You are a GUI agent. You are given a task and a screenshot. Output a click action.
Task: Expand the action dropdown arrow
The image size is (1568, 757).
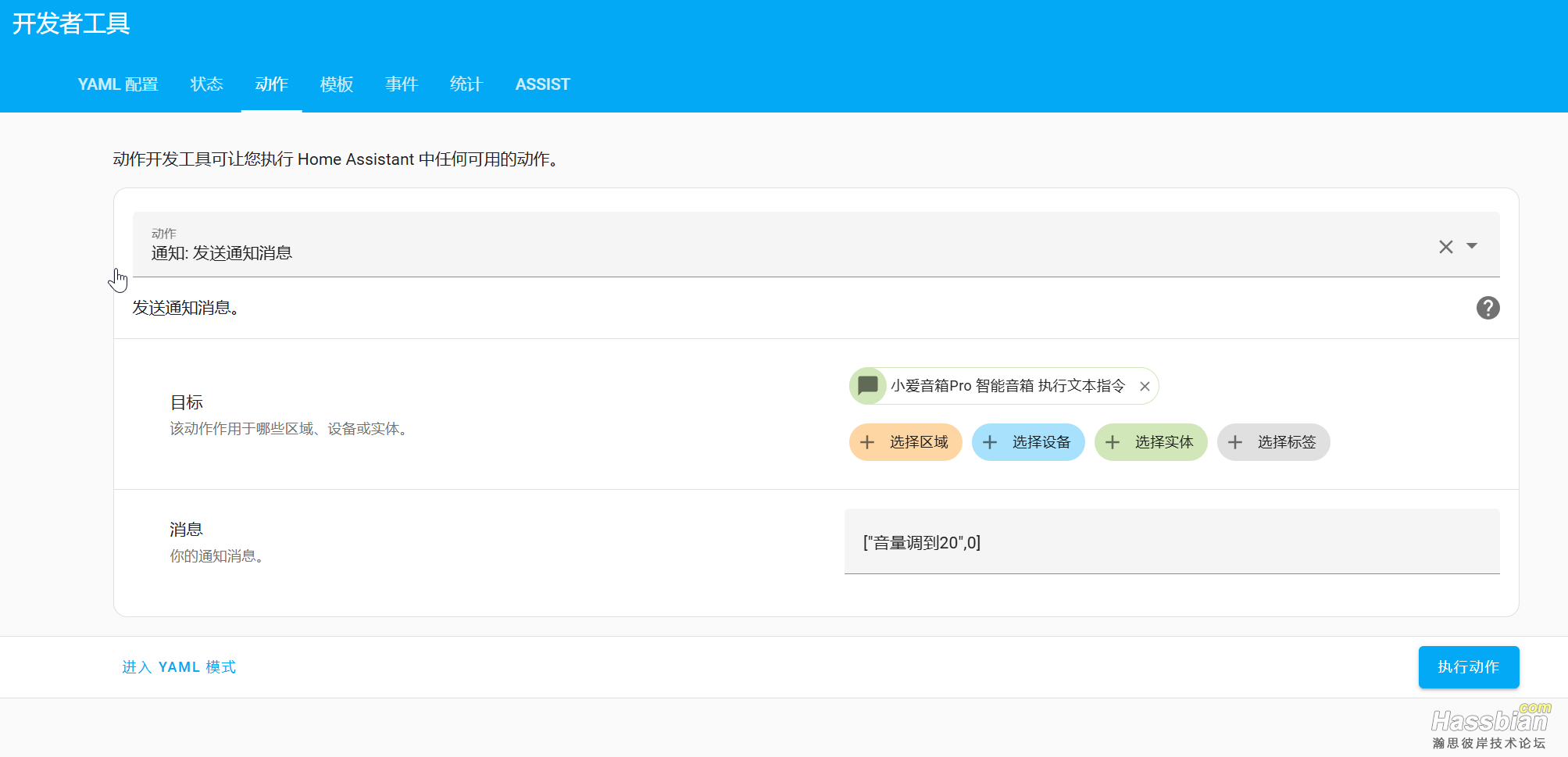[1472, 246]
